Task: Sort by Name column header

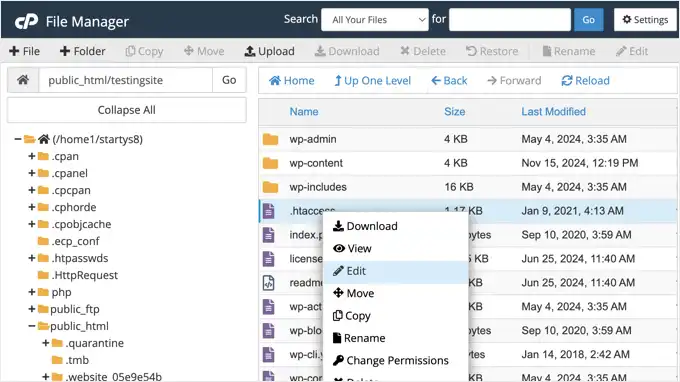Action: [x=304, y=111]
